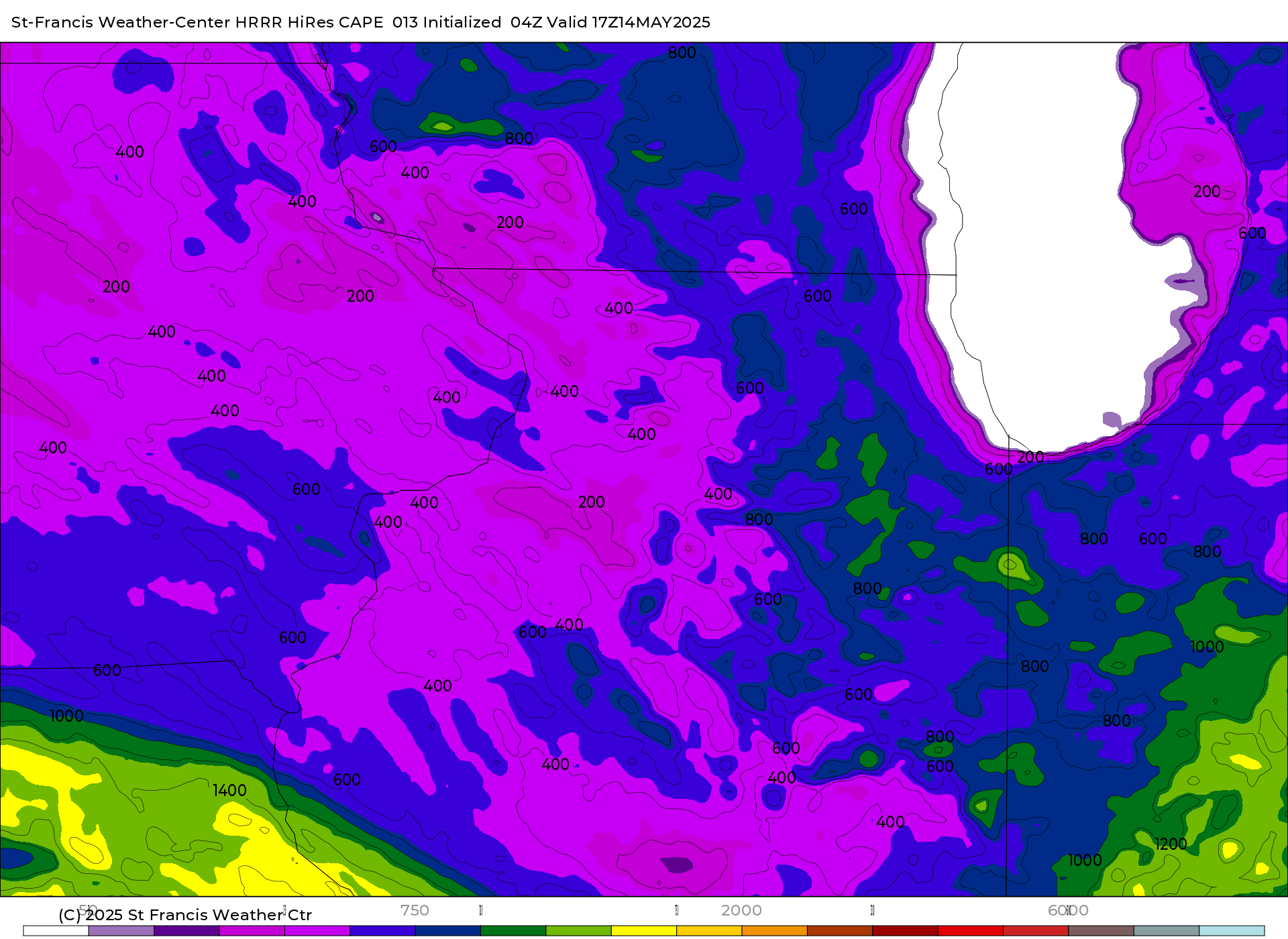Click the "(C) 2025 St Francis Weather Ctr" copyright text
Image resolution: width=1288 pixels, height=939 pixels.
pos(185,915)
